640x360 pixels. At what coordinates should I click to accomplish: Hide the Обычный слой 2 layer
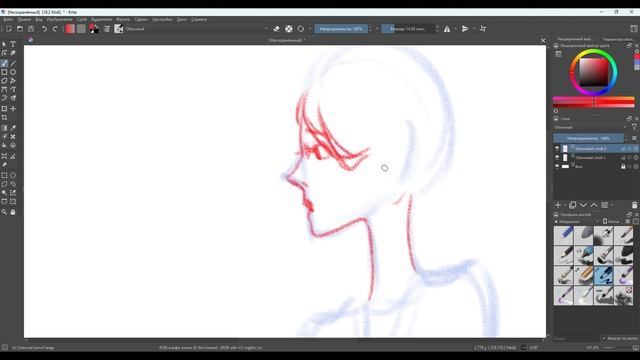[x=557, y=149]
